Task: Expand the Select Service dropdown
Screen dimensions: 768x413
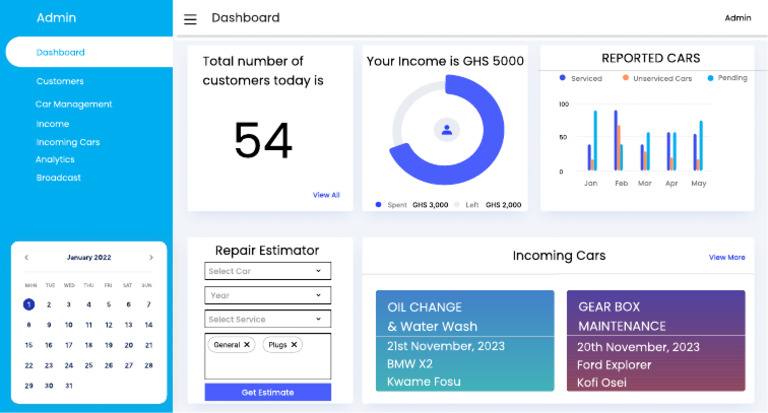Action: [x=267, y=319]
